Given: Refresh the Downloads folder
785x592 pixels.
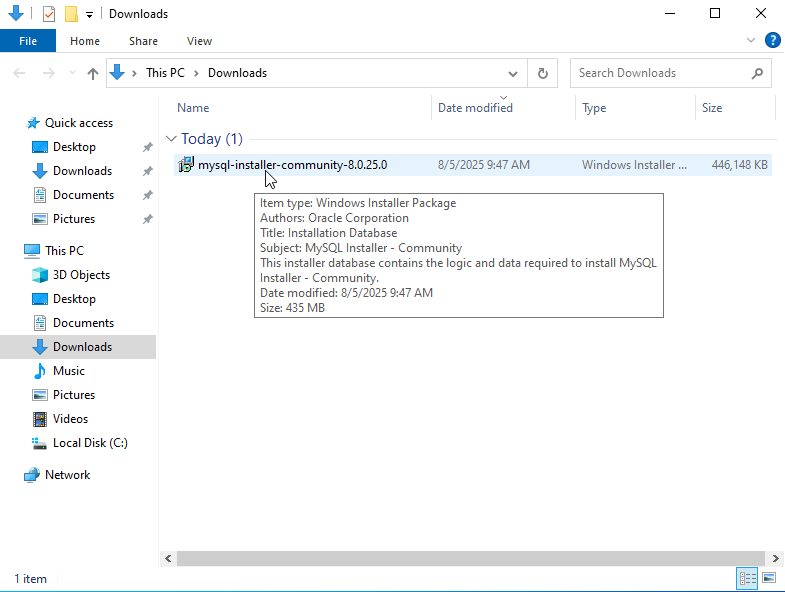Looking at the screenshot, I should [543, 74].
